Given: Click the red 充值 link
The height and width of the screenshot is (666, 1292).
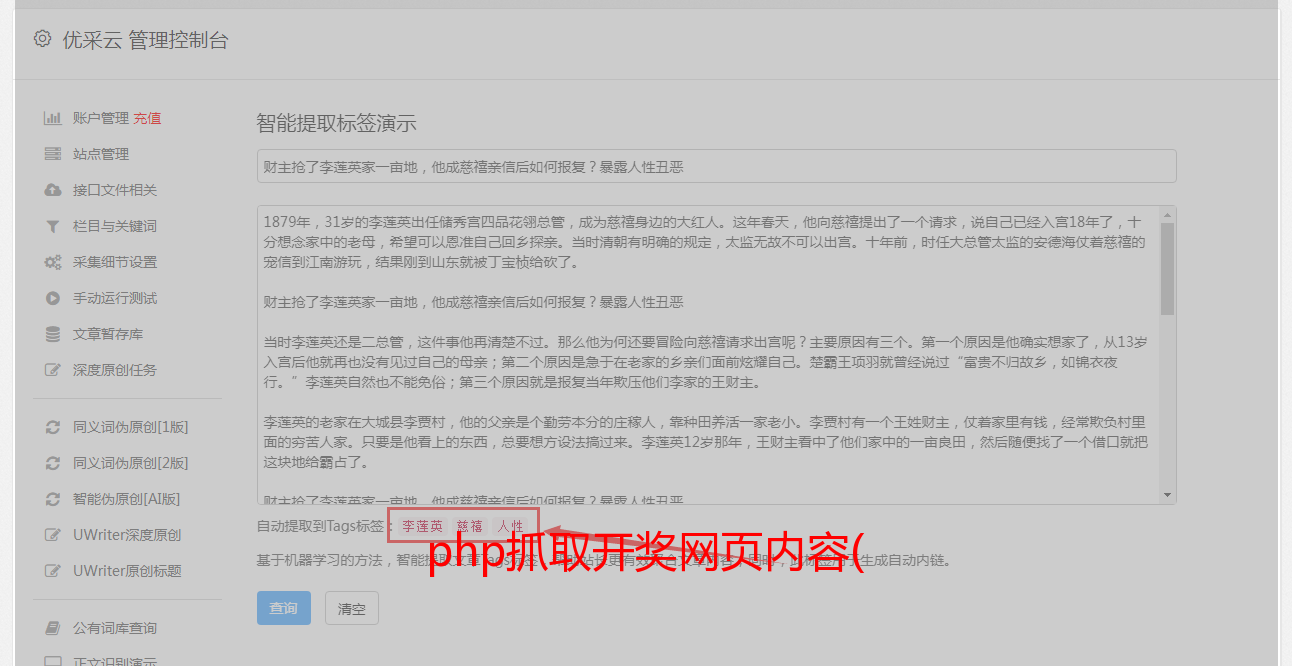Looking at the screenshot, I should (147, 118).
